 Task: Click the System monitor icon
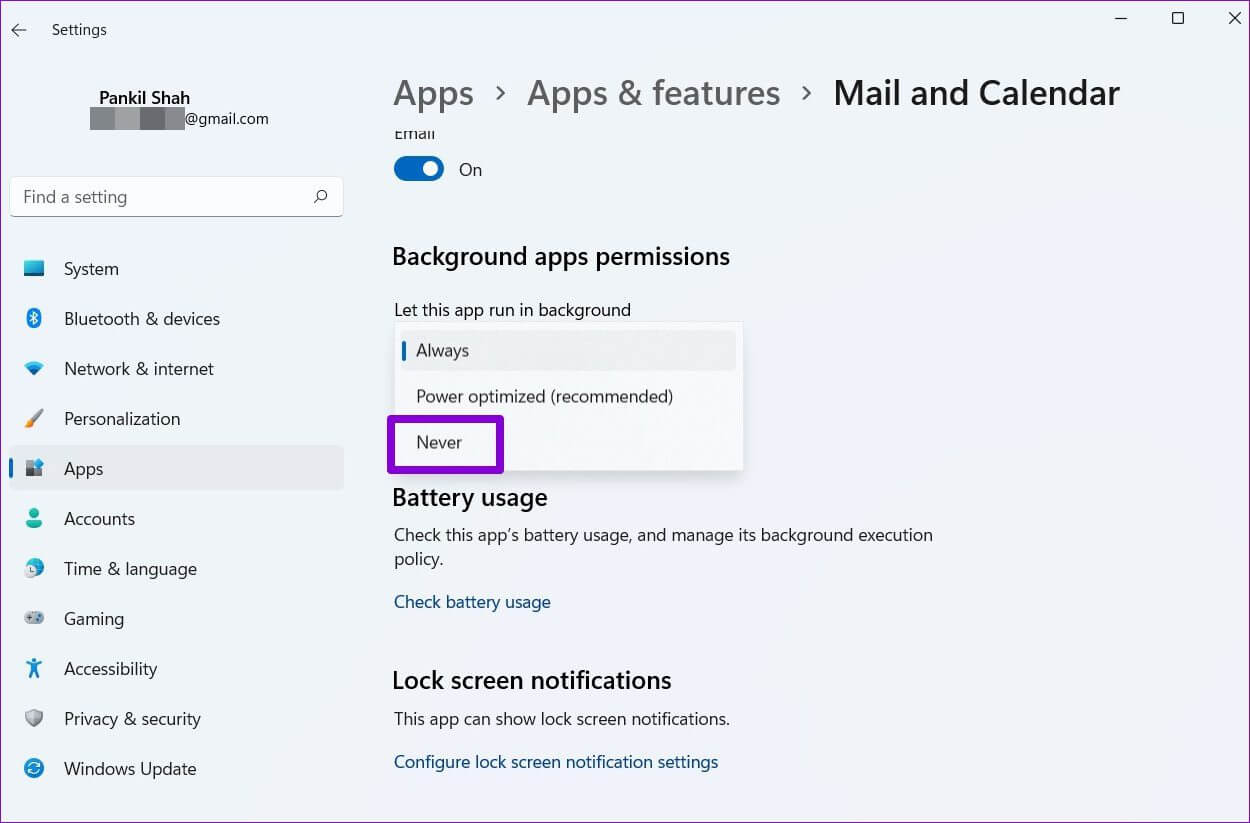(34, 269)
